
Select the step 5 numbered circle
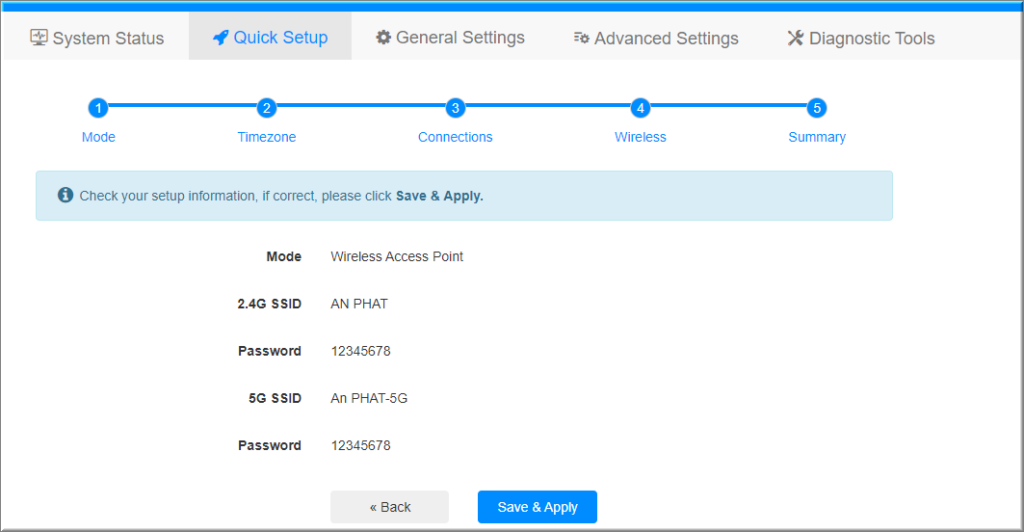(x=817, y=108)
